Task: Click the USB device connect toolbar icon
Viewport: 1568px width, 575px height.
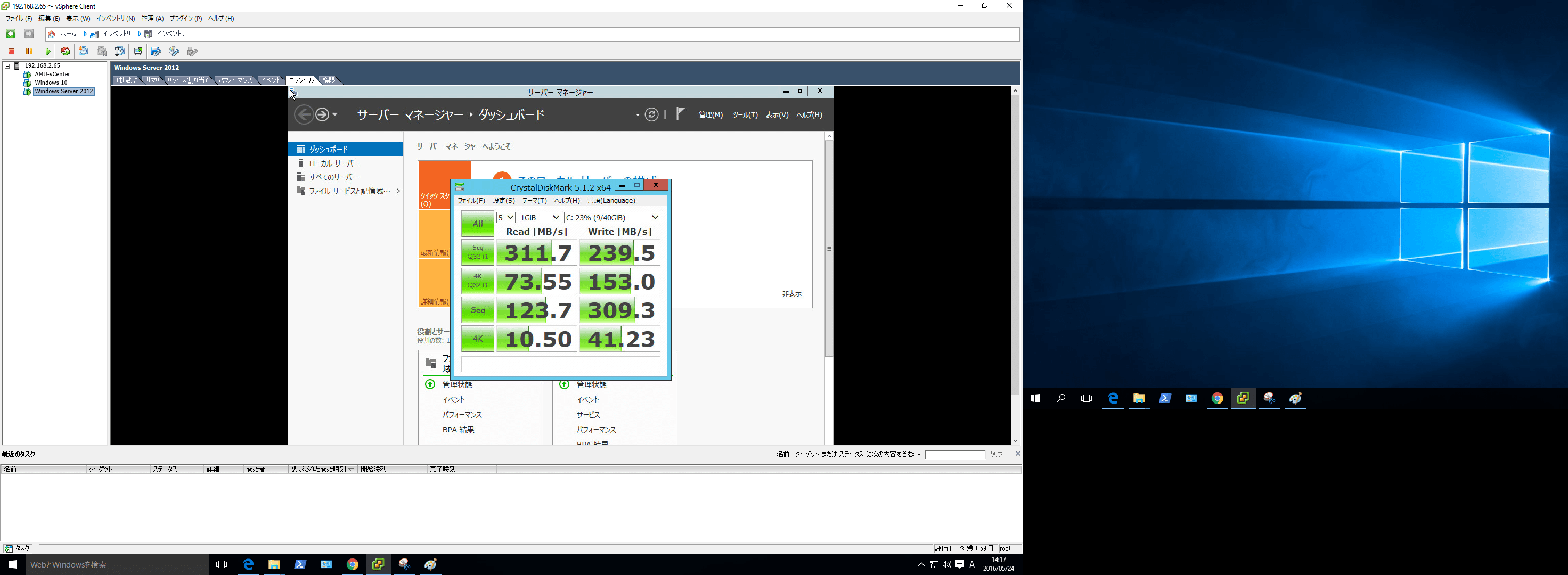Action: tap(192, 52)
